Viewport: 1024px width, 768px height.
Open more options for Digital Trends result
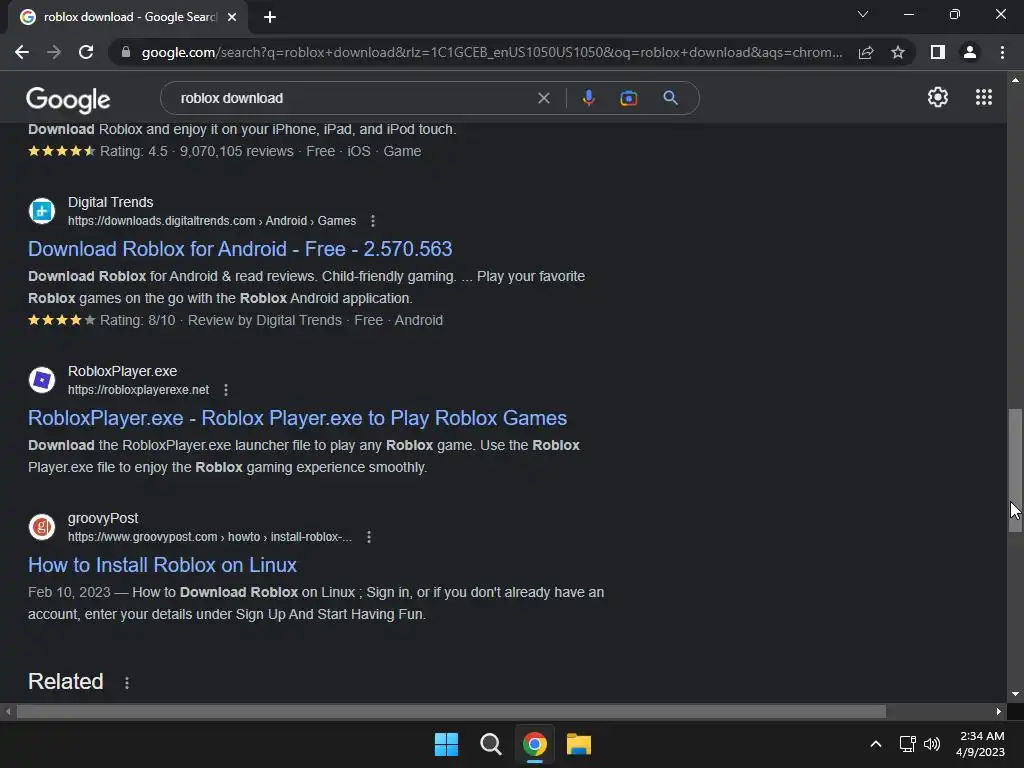pyautogui.click(x=373, y=221)
